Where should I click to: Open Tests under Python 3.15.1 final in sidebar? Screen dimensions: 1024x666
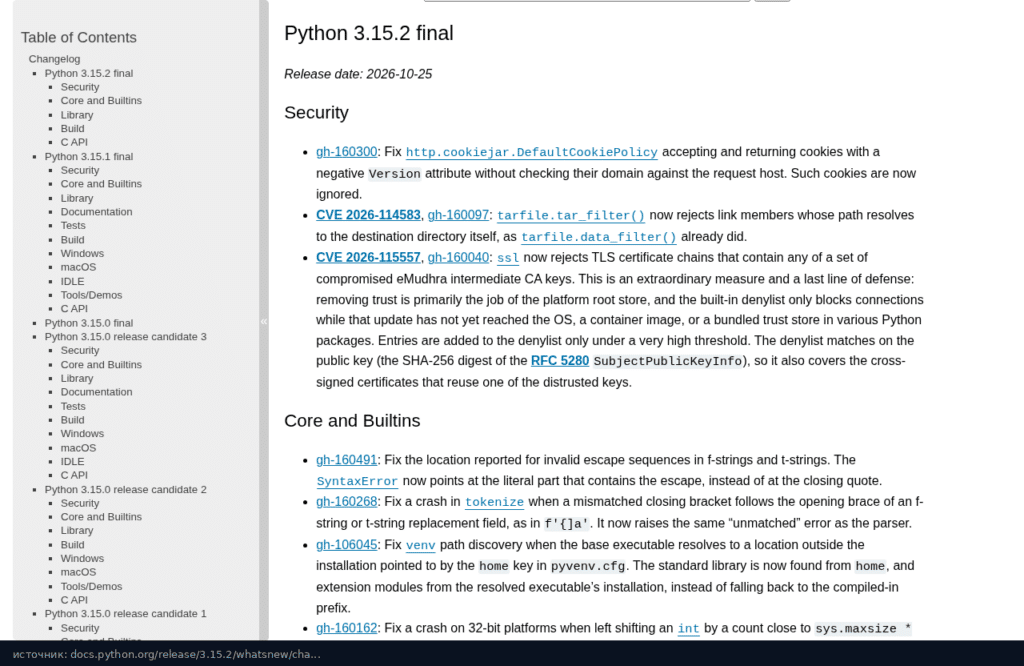73,225
